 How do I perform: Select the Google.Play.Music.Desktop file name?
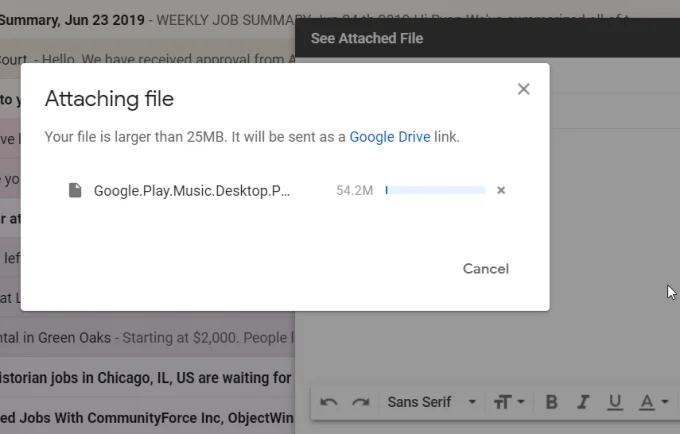click(192, 191)
